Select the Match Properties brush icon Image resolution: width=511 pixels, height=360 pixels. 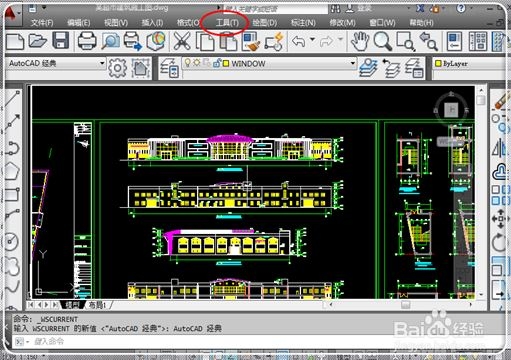pyautogui.click(x=251, y=41)
